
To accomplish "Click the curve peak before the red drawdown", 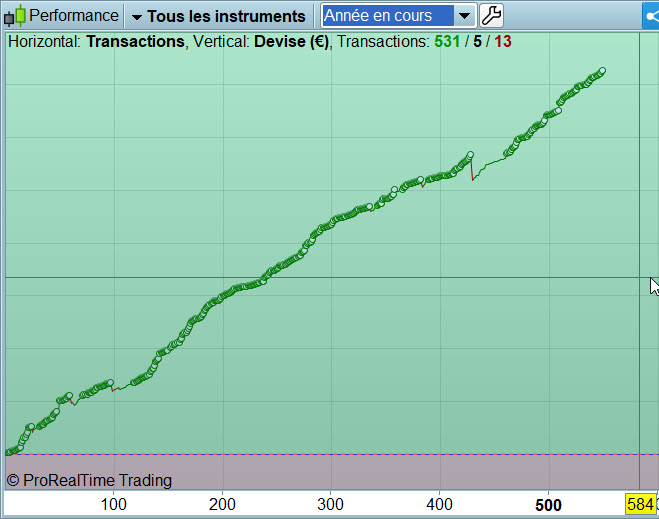I will tap(470, 155).
